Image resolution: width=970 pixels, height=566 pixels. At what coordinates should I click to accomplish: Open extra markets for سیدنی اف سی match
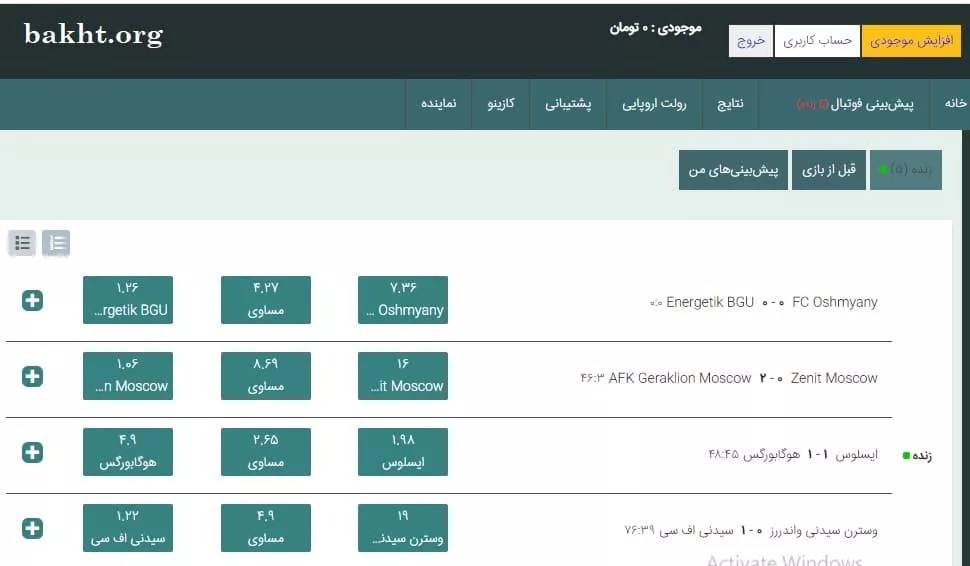click(32, 528)
